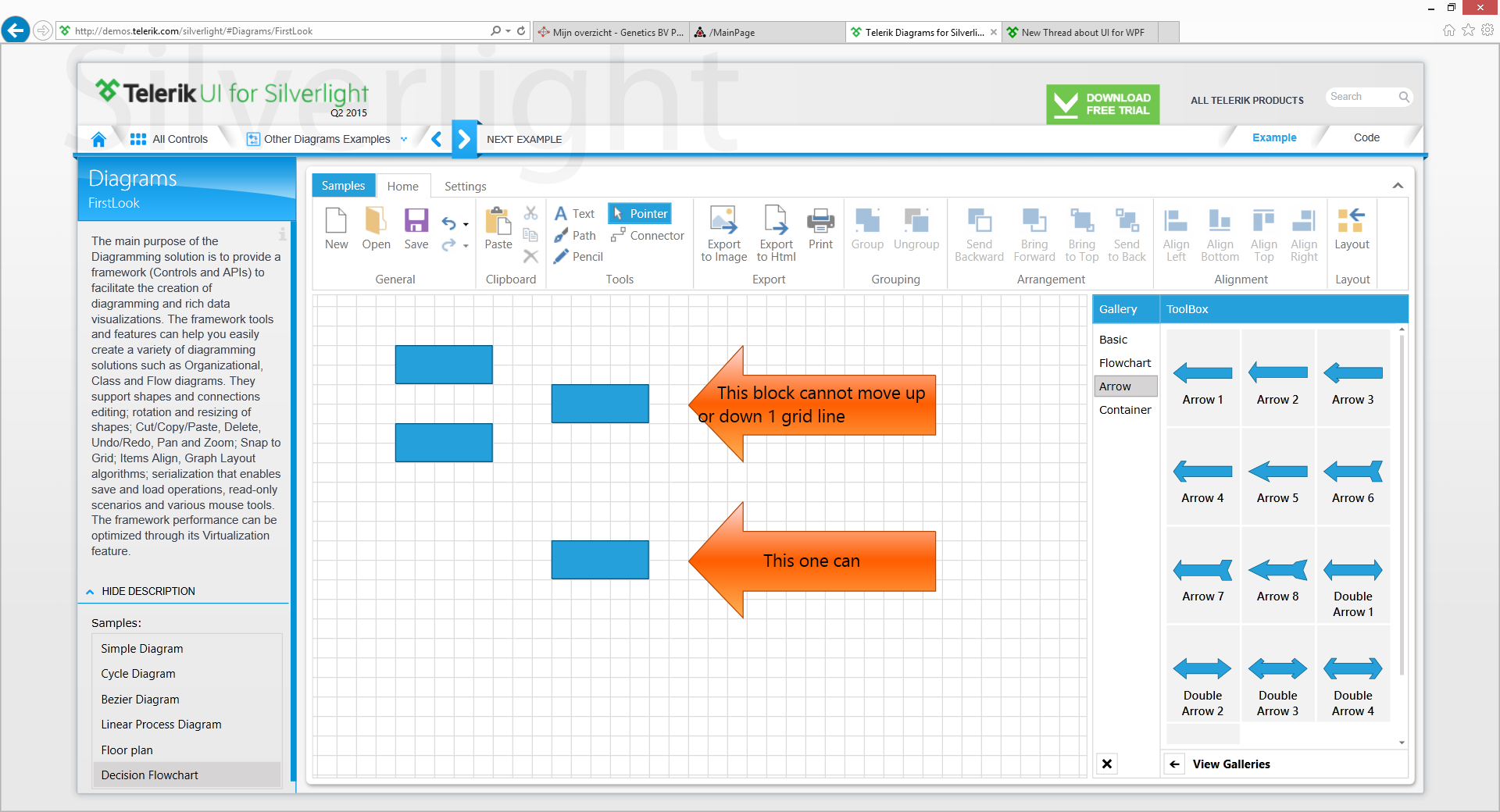Select the Path drawing tool
This screenshot has height=812, width=1500.
pyautogui.click(x=574, y=235)
